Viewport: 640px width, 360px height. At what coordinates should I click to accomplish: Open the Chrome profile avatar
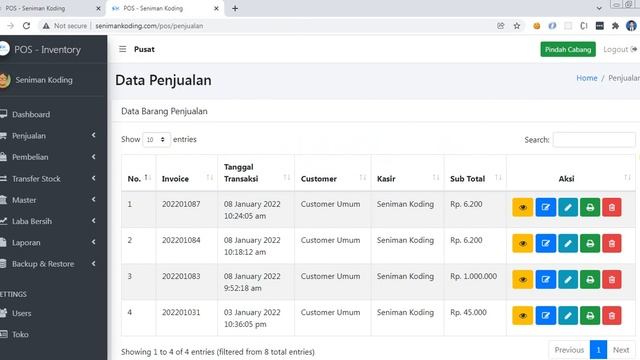coord(631,26)
